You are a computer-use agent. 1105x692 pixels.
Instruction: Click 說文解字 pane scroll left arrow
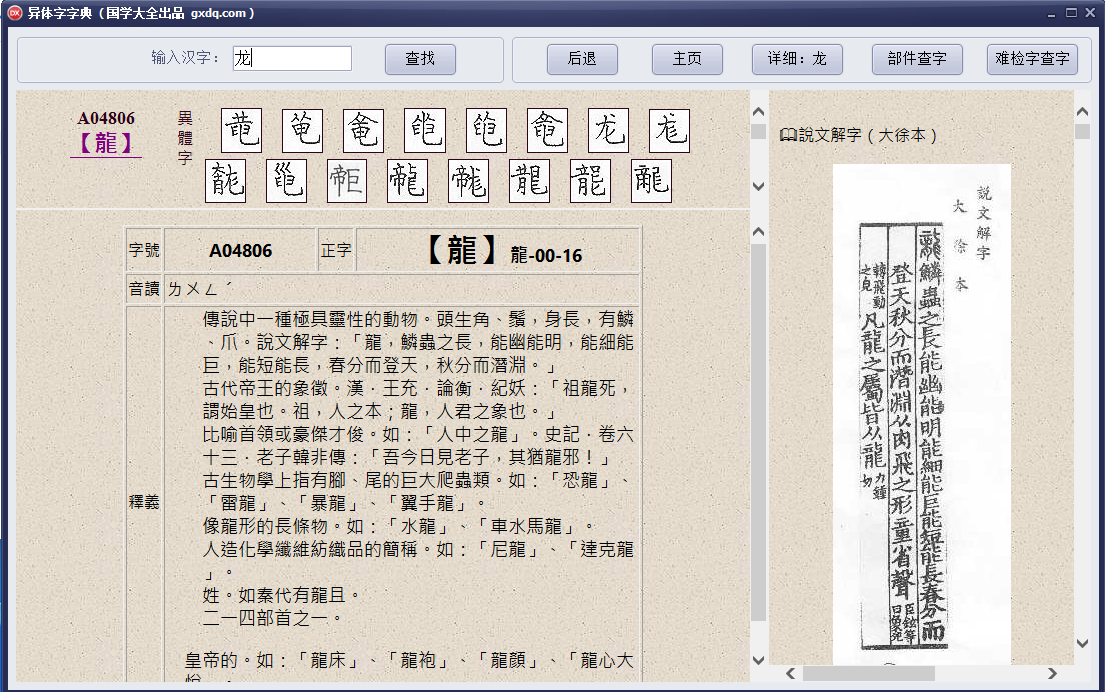point(791,674)
